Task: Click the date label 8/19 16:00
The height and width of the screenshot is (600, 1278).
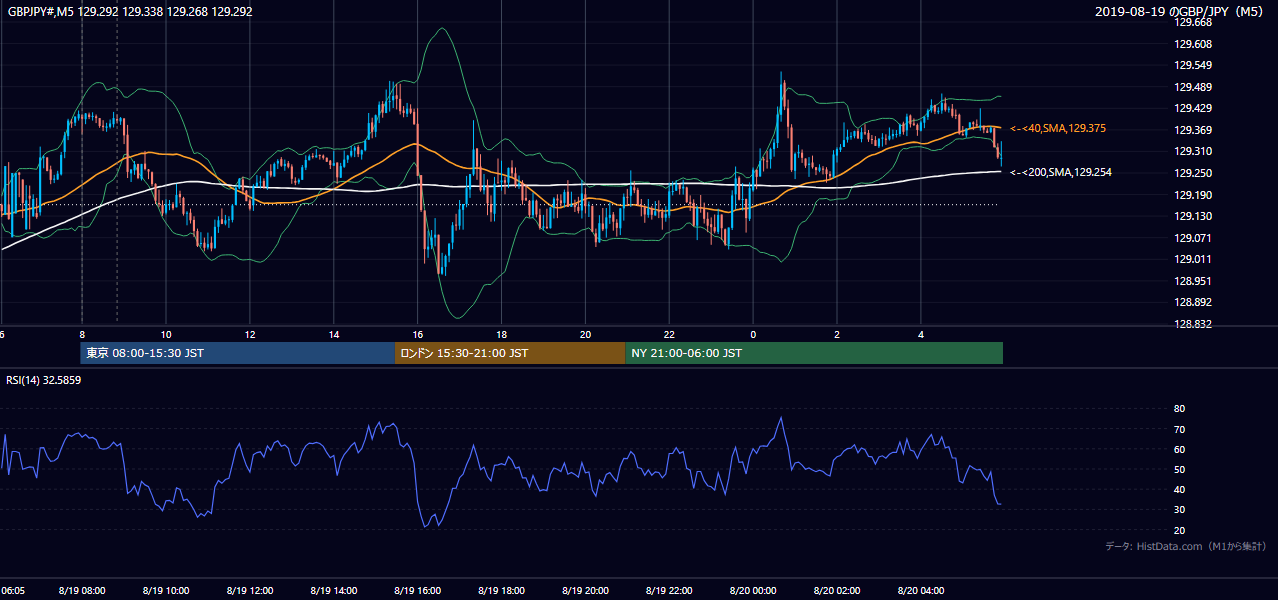Action: [x=418, y=590]
